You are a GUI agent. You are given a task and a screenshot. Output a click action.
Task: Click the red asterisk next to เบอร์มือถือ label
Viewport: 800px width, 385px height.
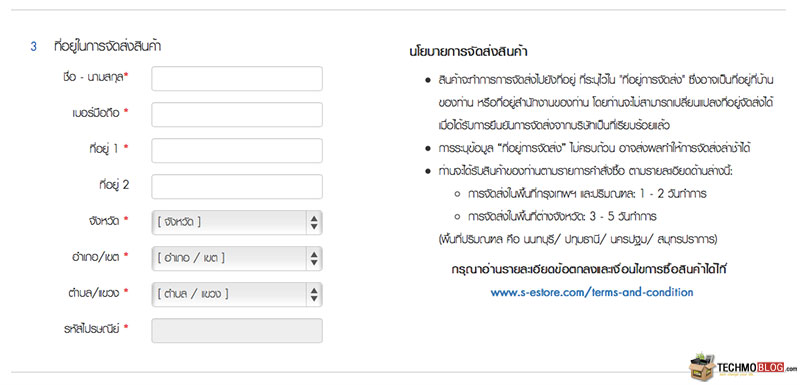tap(126, 112)
